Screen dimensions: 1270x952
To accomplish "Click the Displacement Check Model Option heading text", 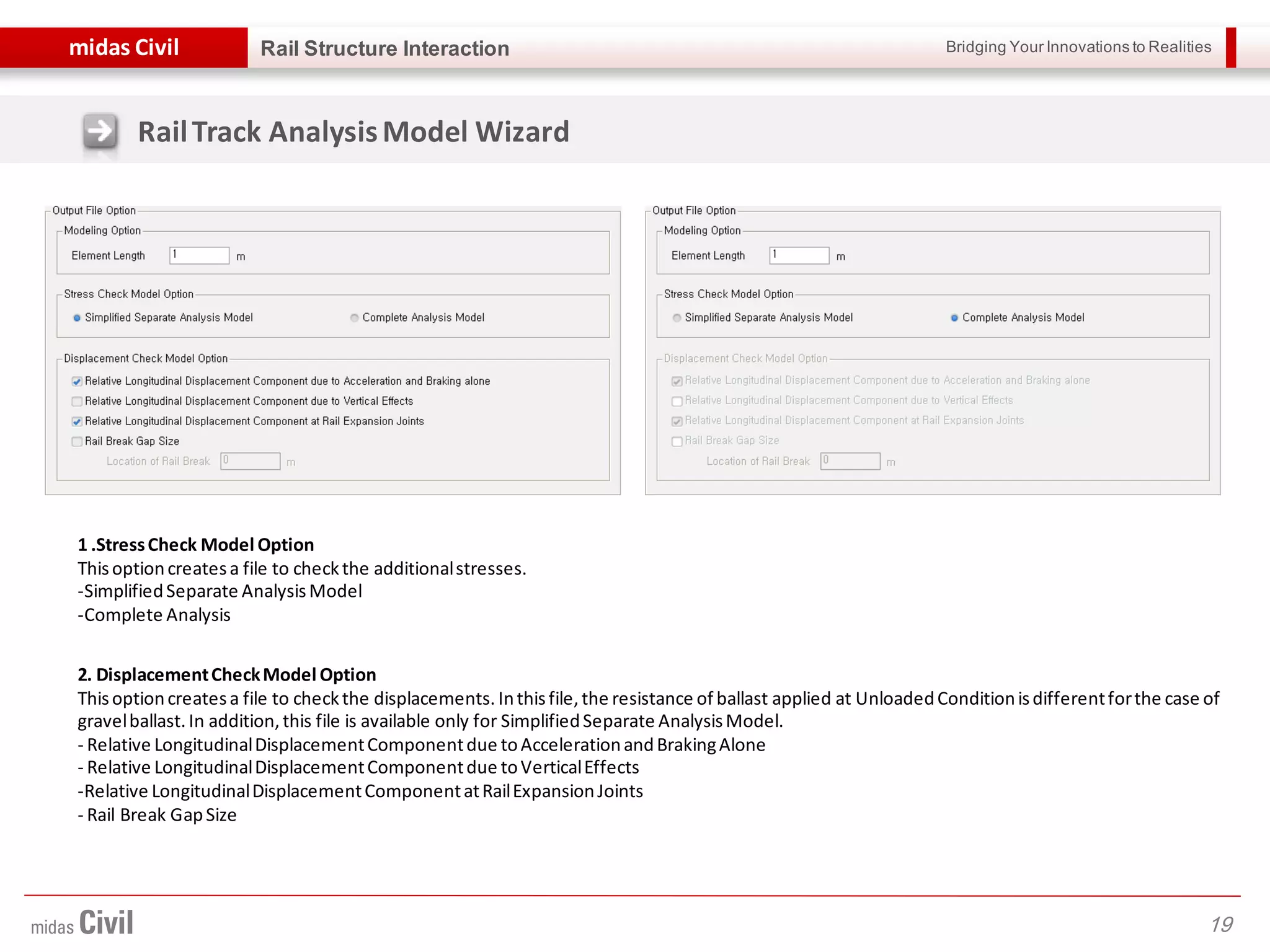I will tap(226, 674).
